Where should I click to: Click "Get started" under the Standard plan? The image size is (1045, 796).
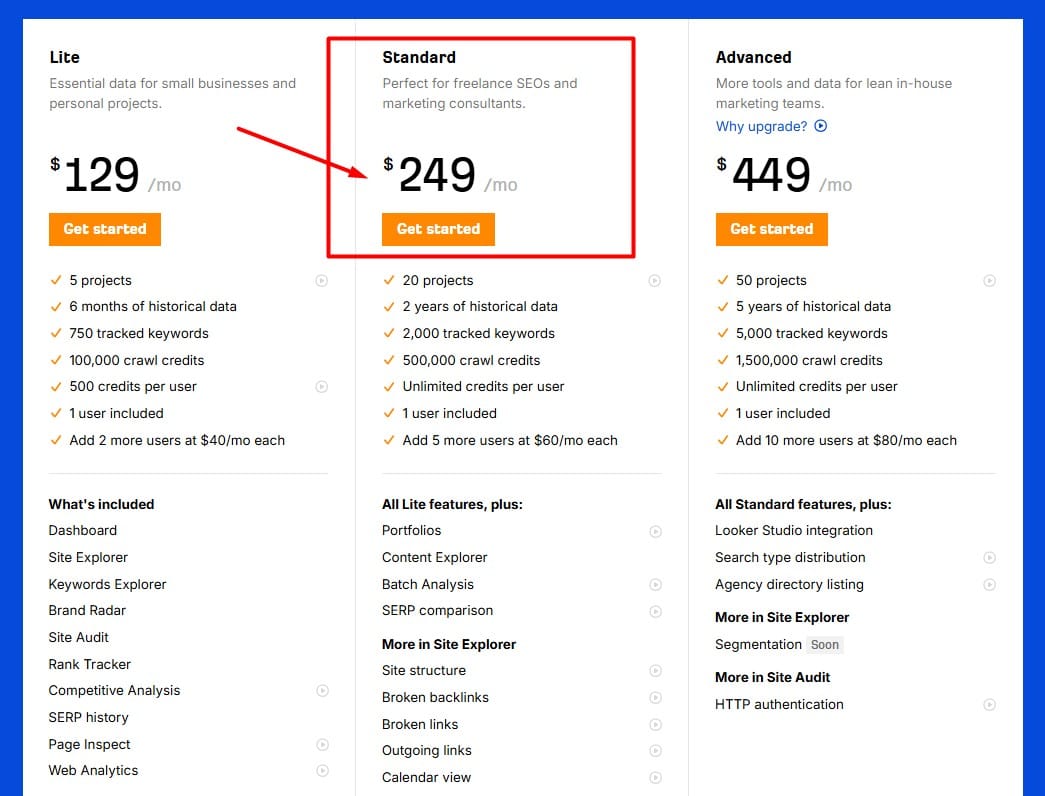click(x=438, y=229)
